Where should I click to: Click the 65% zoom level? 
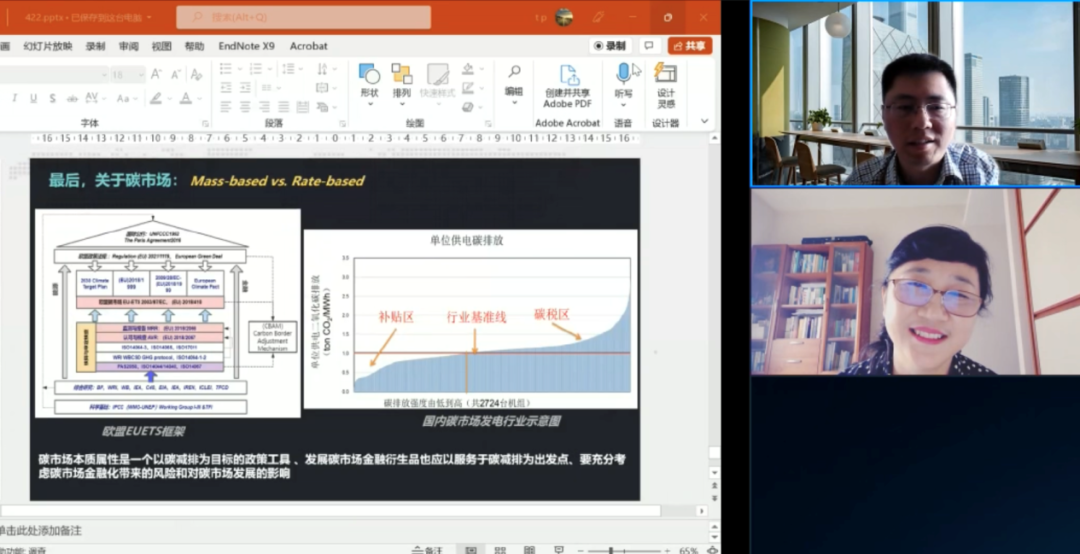(x=689, y=551)
